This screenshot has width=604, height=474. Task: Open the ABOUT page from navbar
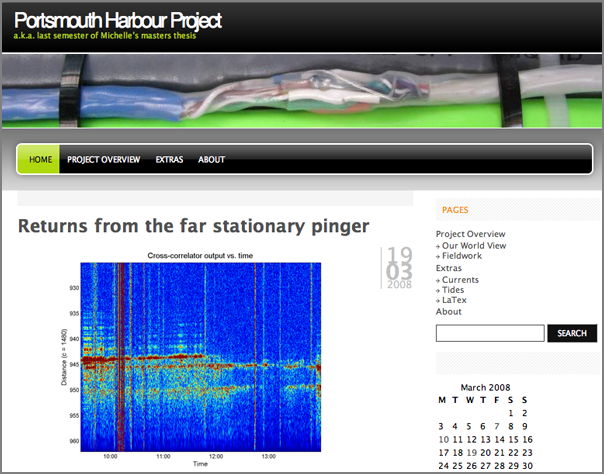tap(211, 160)
